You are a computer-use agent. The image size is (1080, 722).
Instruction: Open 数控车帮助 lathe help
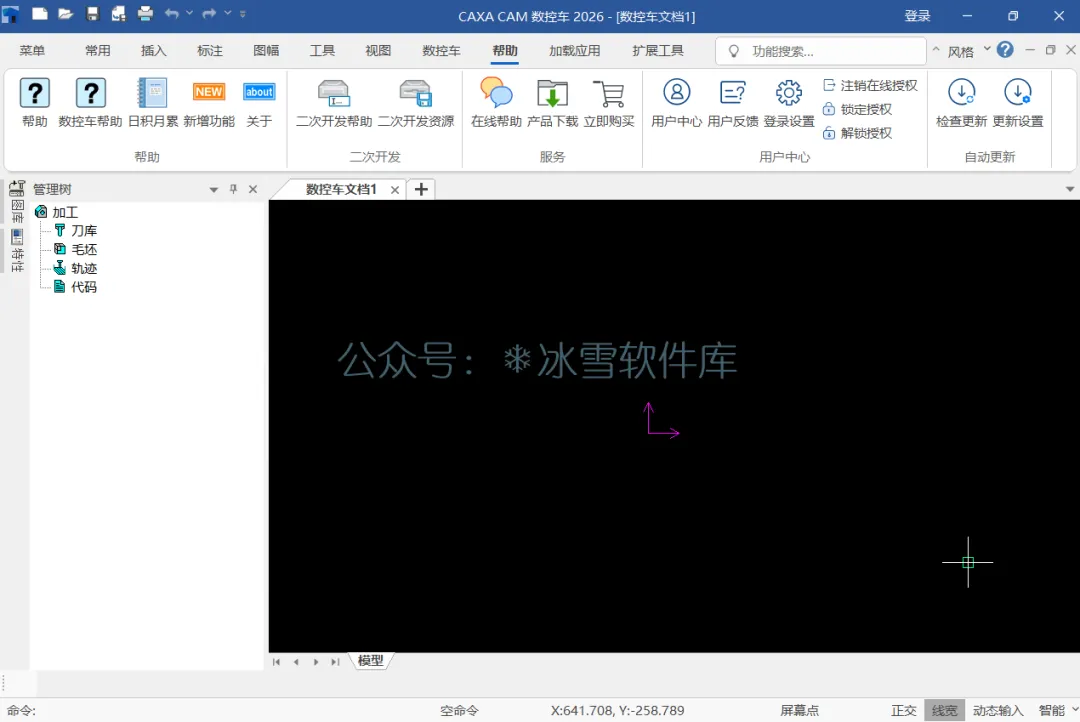pyautogui.click(x=90, y=103)
